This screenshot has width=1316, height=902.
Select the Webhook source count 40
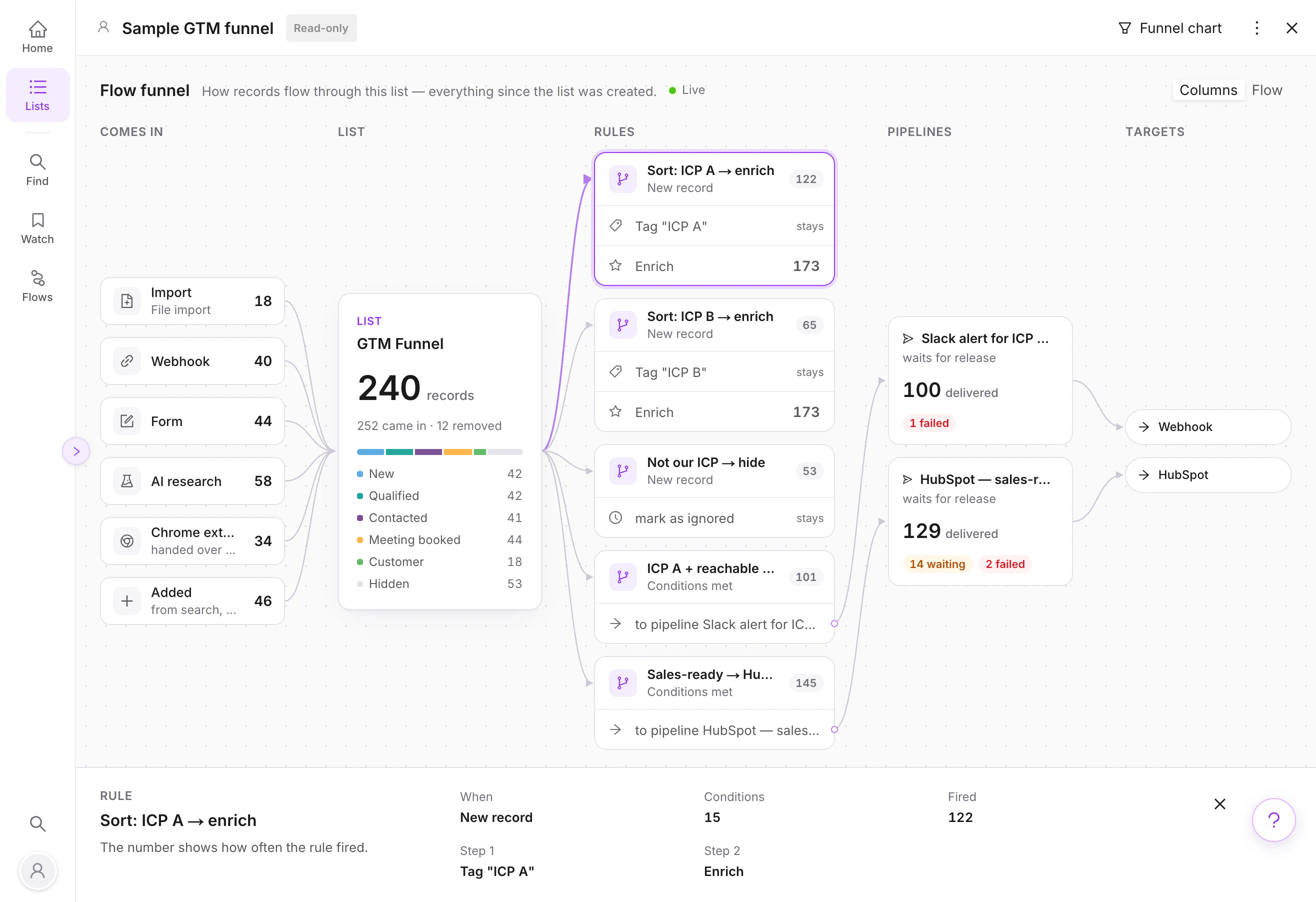tap(262, 360)
